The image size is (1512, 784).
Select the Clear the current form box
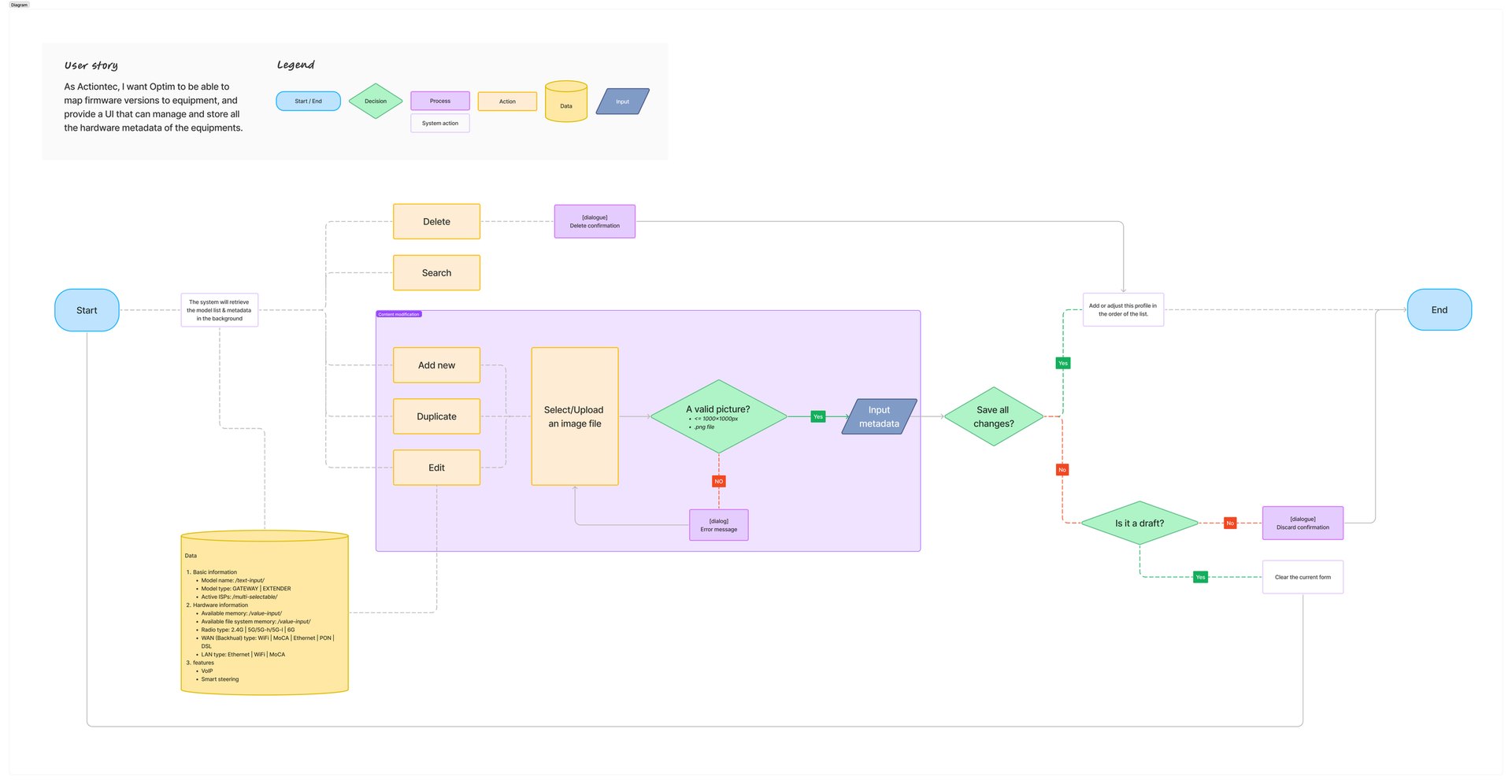[x=1303, y=577]
